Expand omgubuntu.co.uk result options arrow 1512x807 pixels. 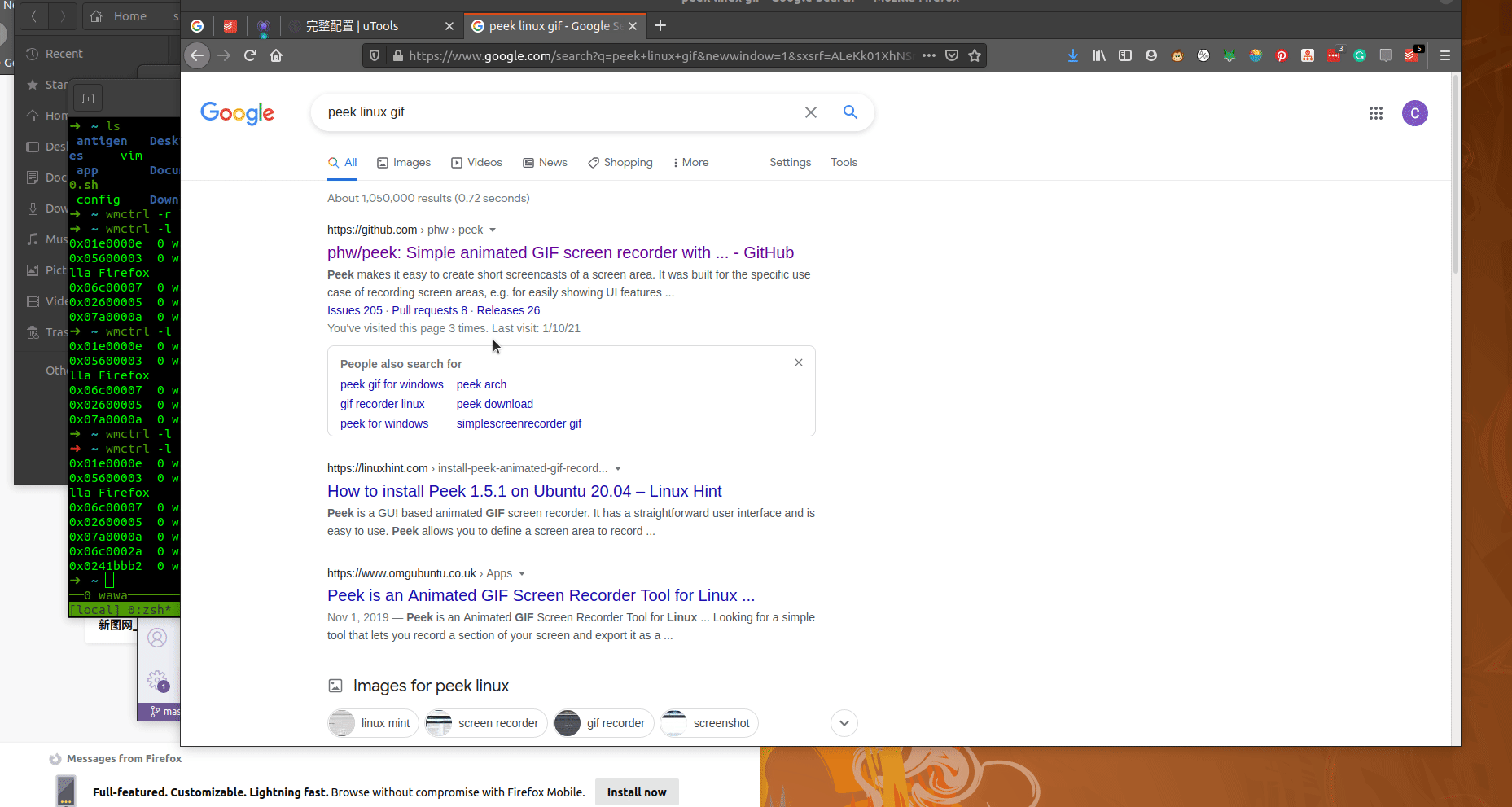(522, 574)
